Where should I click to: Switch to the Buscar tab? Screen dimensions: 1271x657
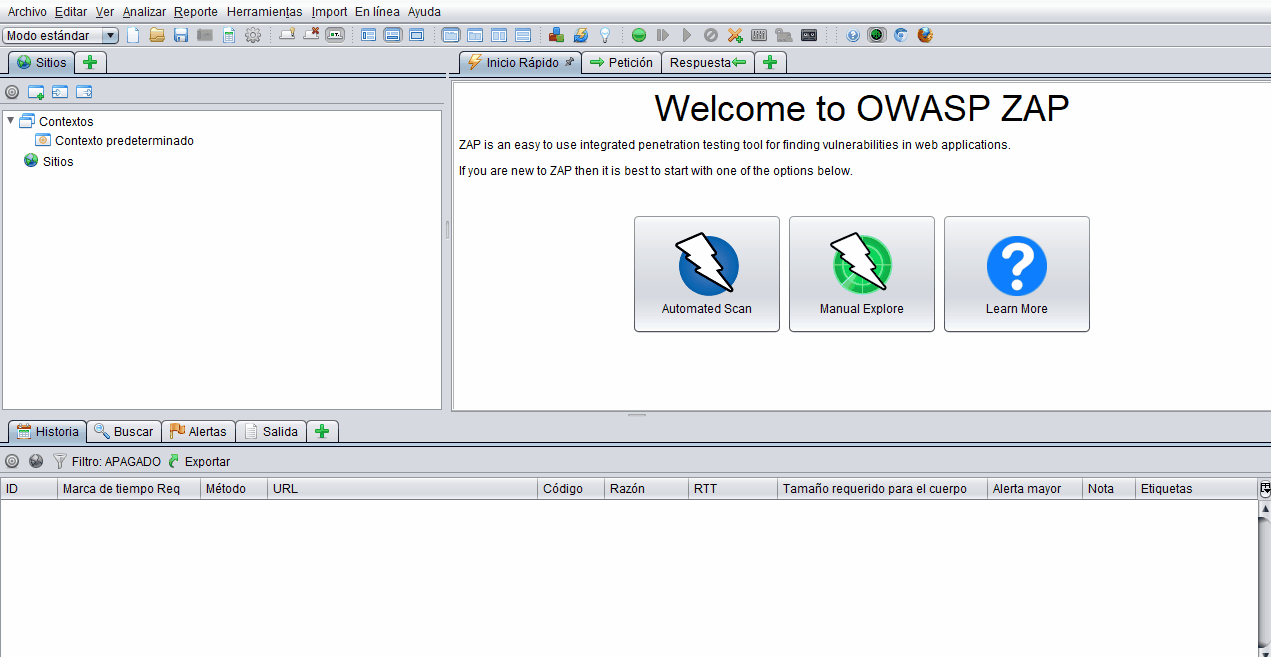click(124, 431)
